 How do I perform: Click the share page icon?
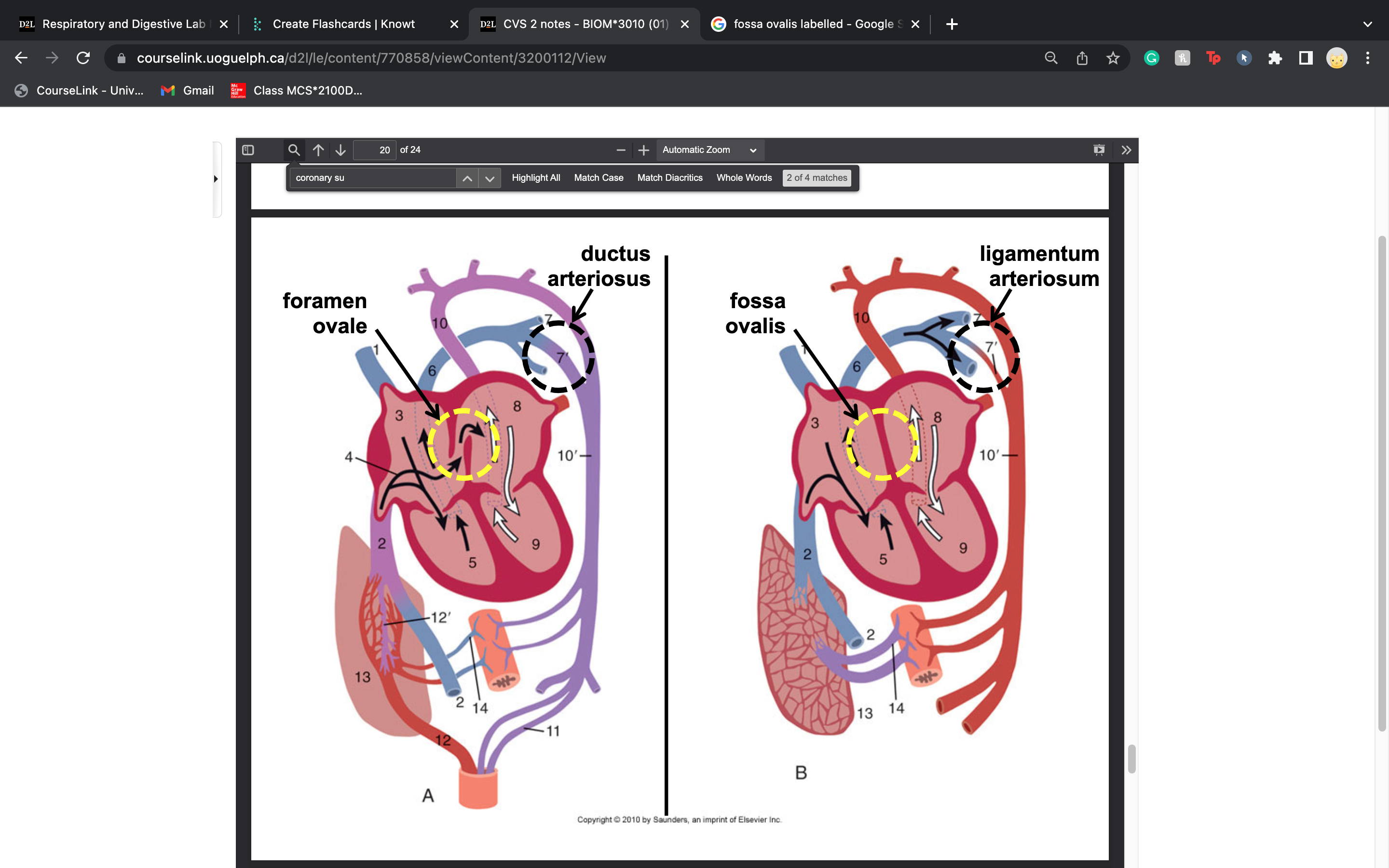[x=1082, y=58]
